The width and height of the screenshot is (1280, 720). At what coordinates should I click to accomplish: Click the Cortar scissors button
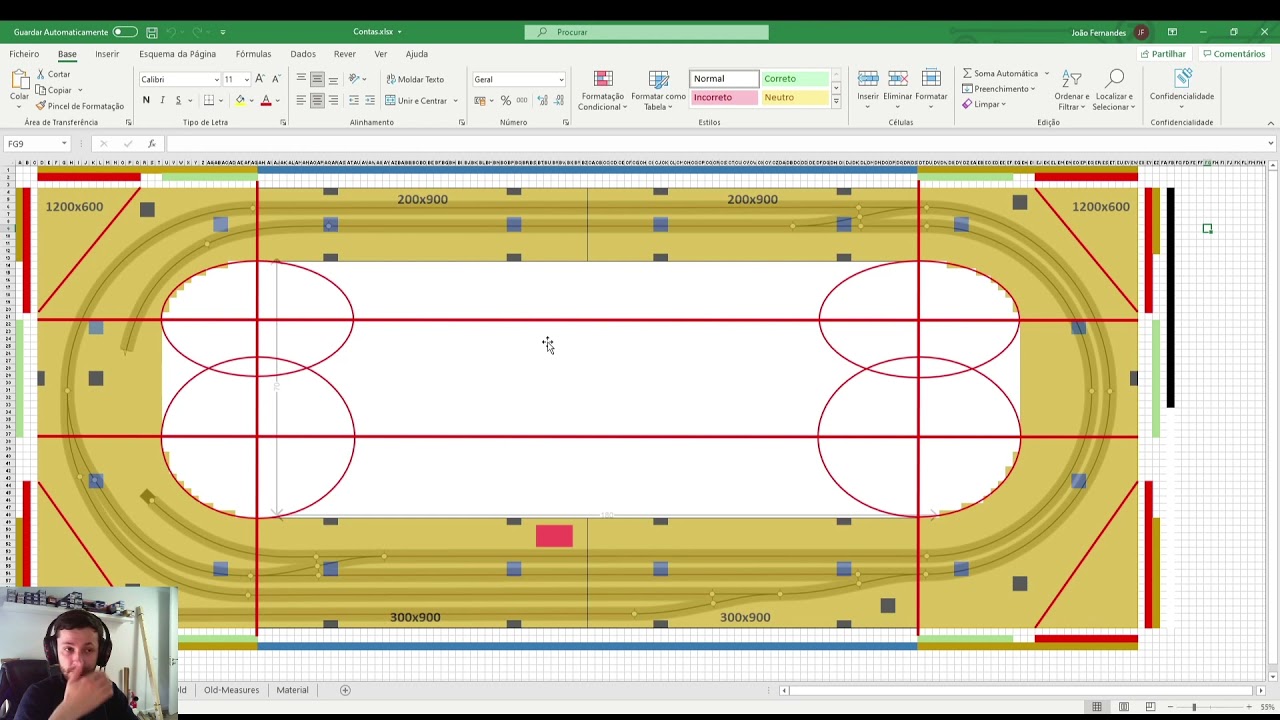(53, 74)
